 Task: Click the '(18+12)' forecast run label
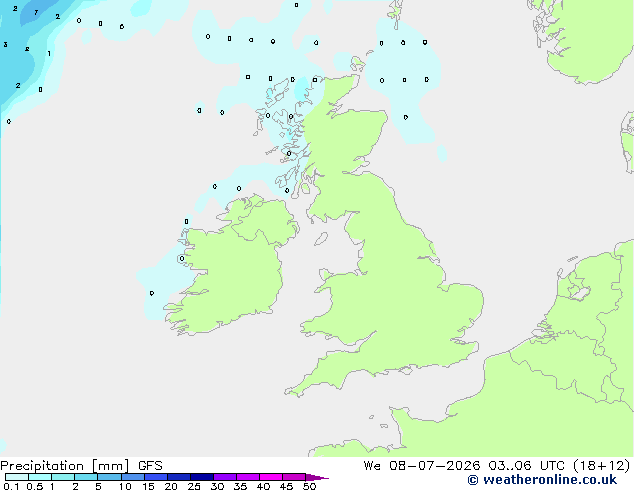pyautogui.click(x=601, y=465)
